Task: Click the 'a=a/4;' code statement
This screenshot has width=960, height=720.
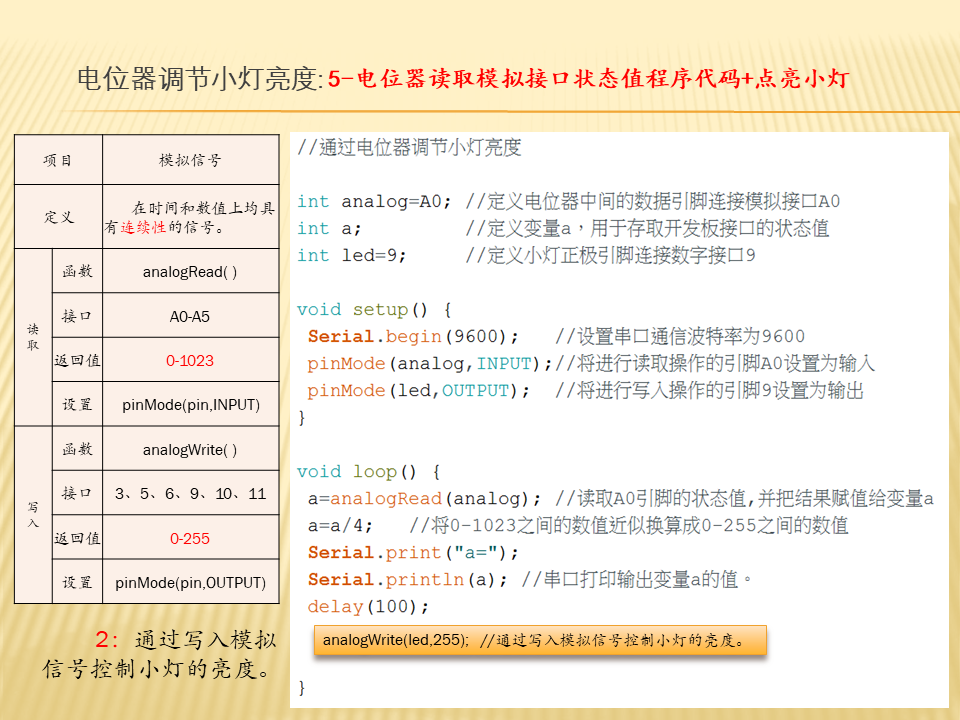Action: click(x=340, y=525)
